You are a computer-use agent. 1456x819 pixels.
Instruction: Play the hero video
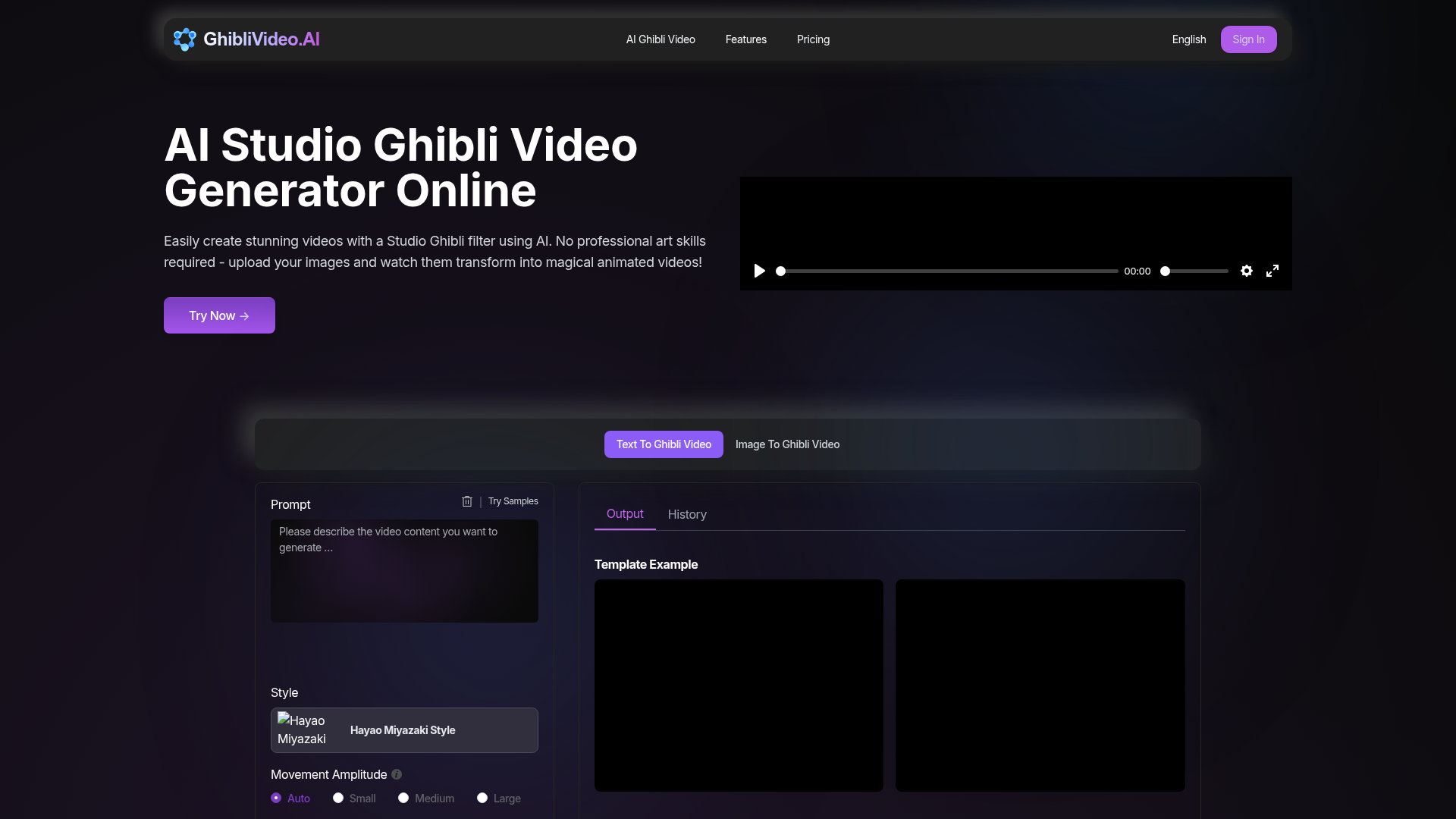tap(759, 271)
